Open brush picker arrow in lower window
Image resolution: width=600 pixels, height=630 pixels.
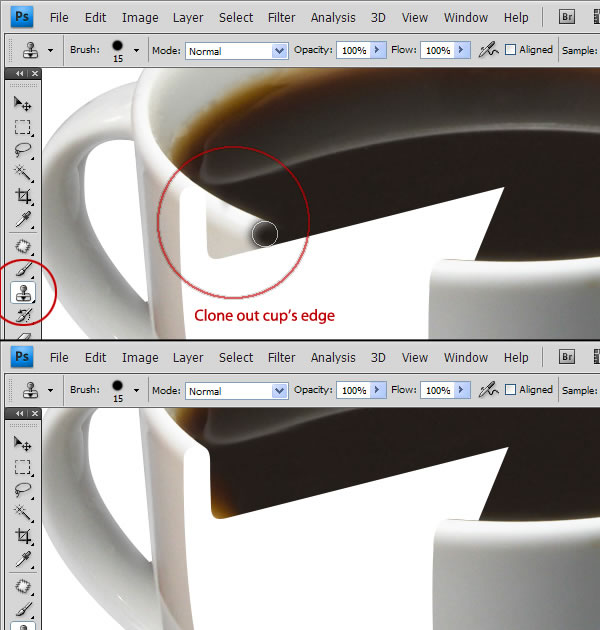pyautogui.click(x=137, y=391)
